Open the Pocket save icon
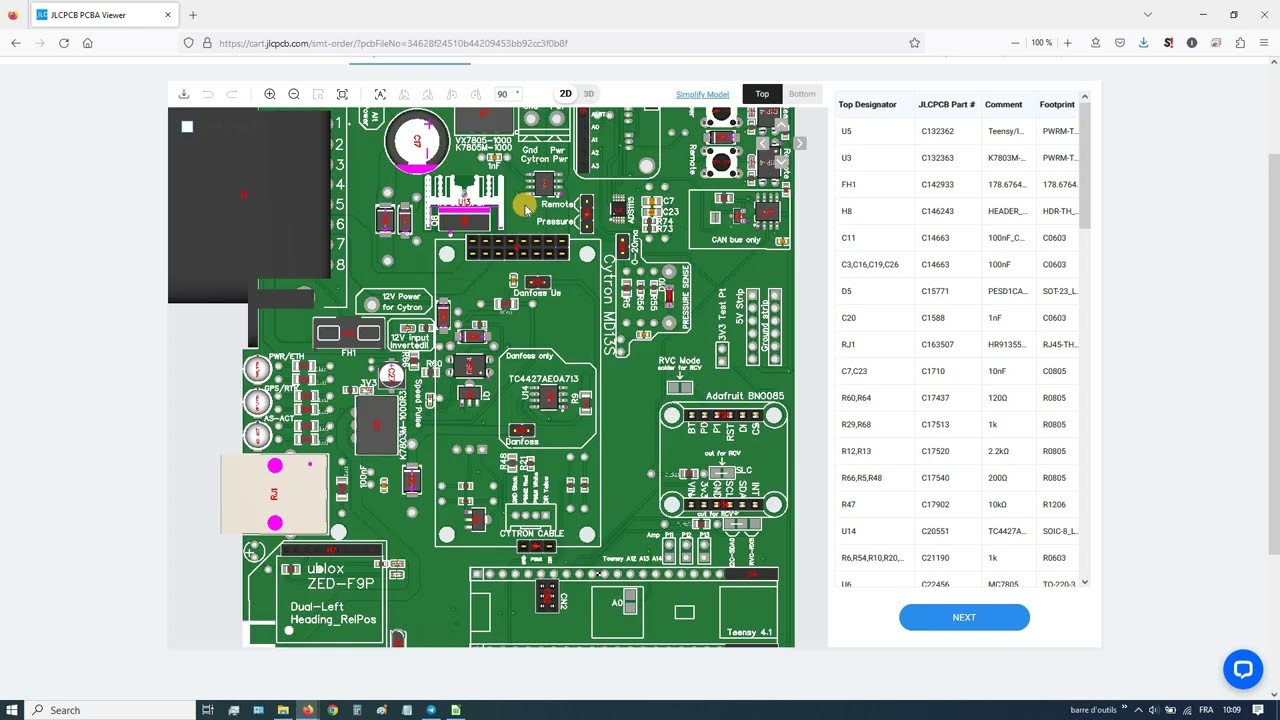Viewport: 1280px width, 720px height. click(x=1119, y=43)
